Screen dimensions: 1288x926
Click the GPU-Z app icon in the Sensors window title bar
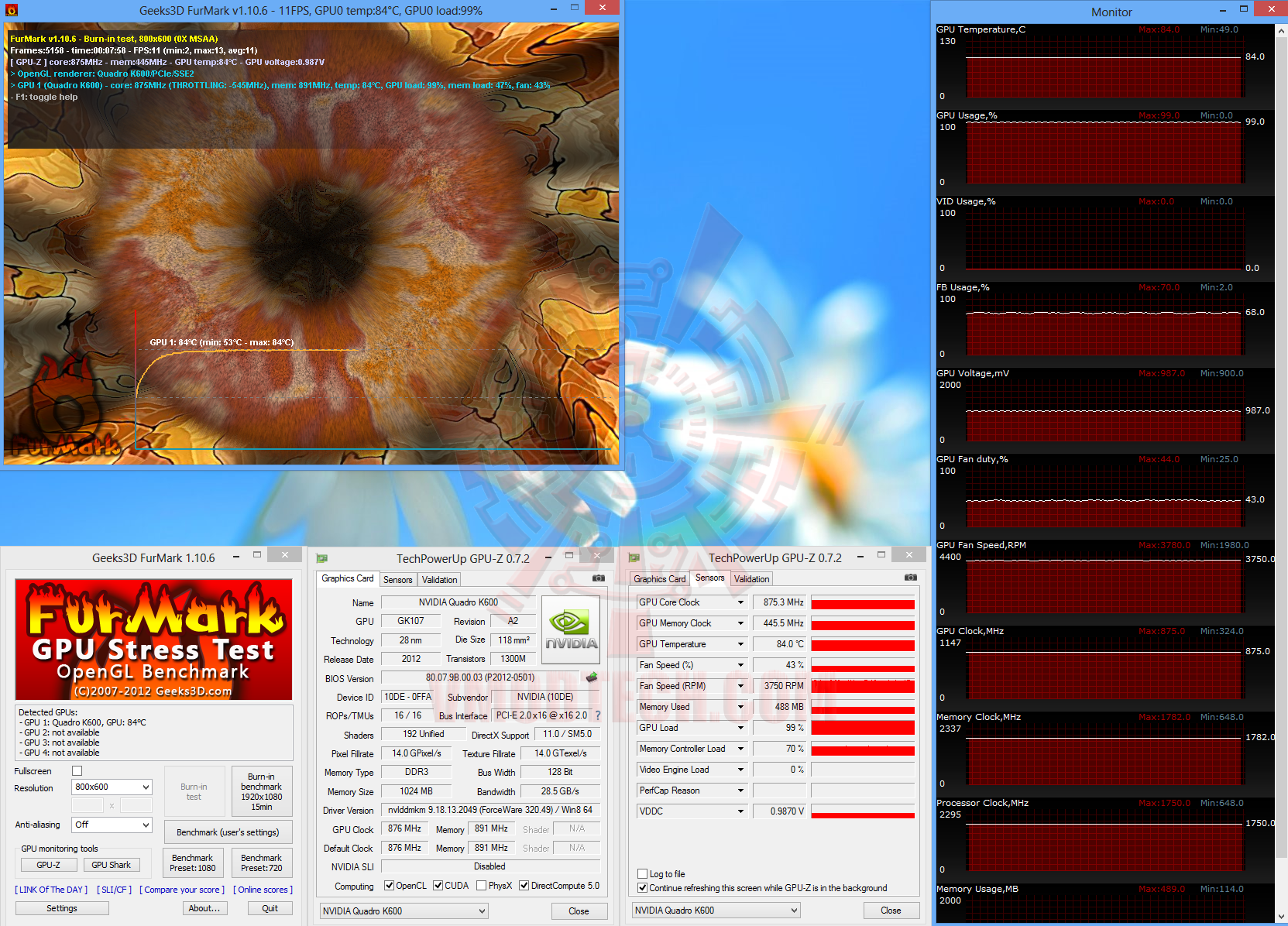[x=634, y=558]
